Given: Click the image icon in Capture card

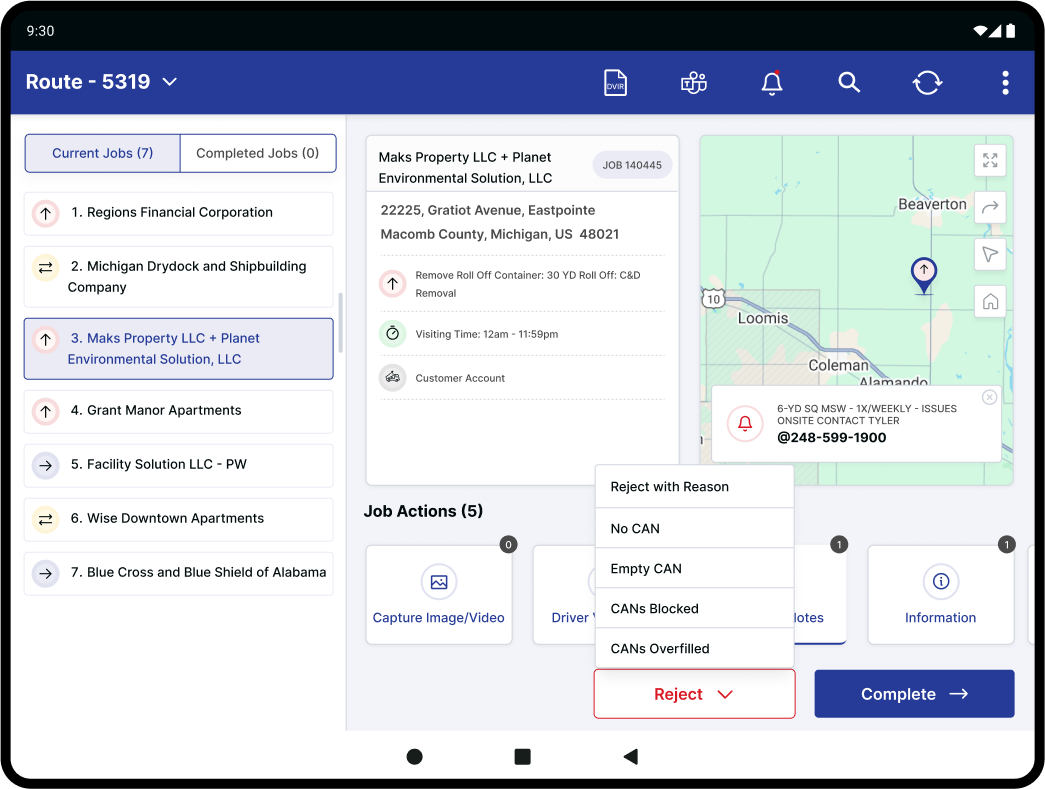Looking at the screenshot, I should click(x=439, y=582).
